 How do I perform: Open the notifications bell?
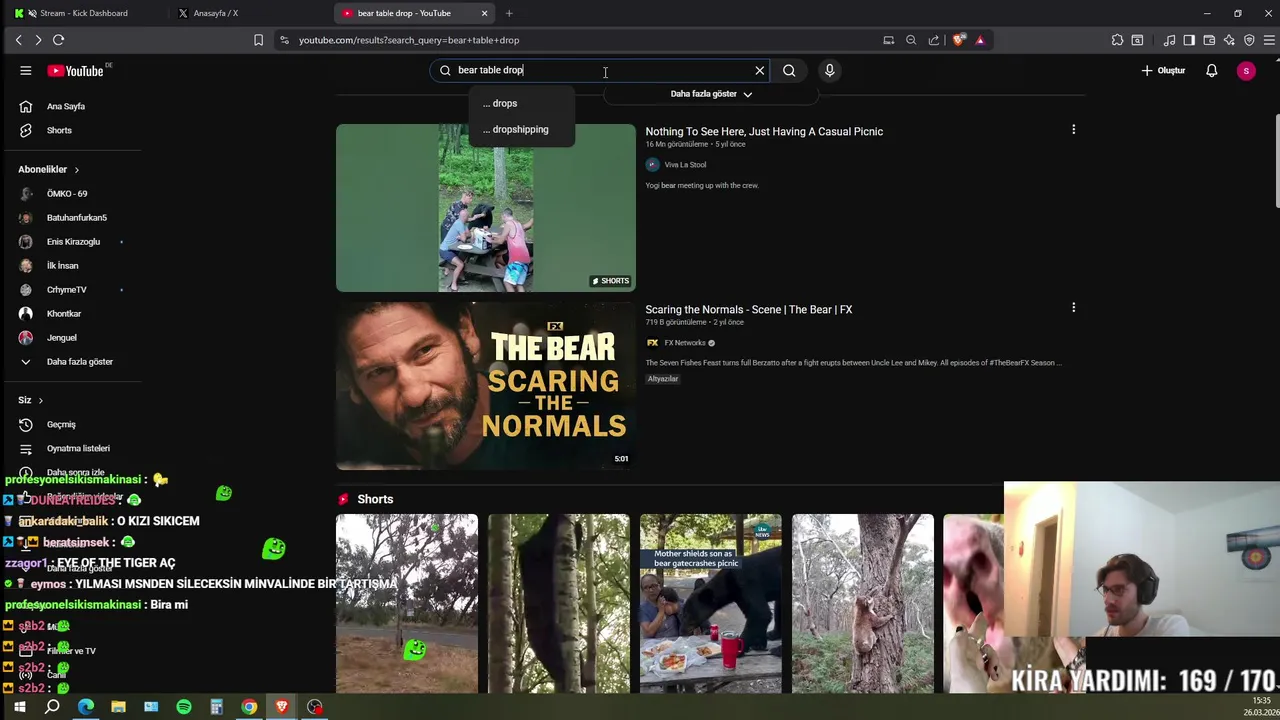tap(1211, 70)
